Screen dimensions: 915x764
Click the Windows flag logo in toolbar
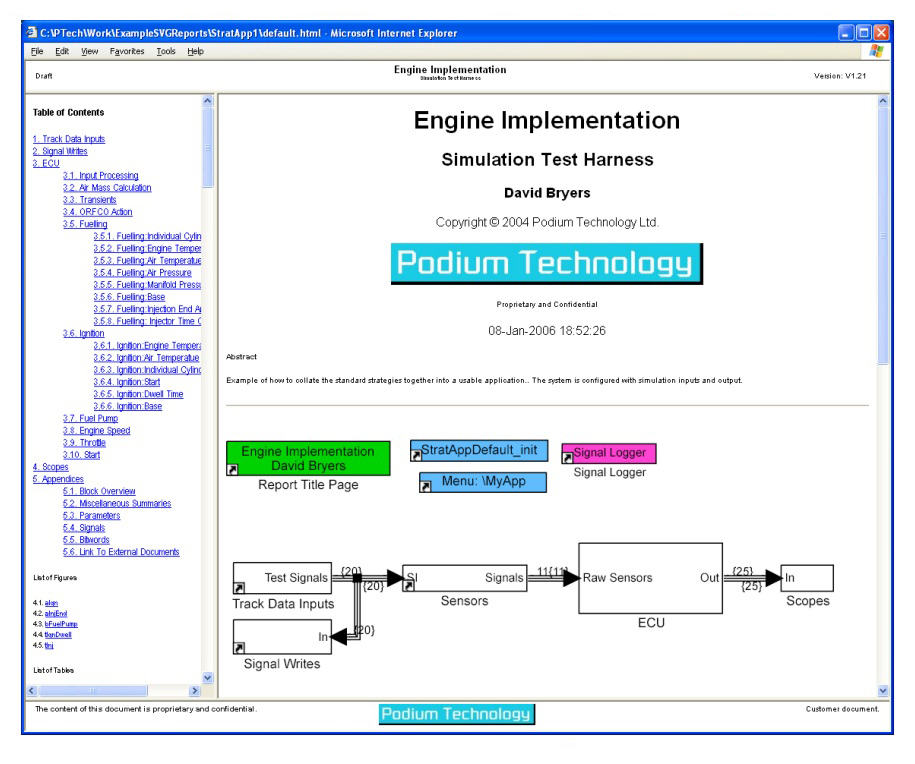(876, 51)
